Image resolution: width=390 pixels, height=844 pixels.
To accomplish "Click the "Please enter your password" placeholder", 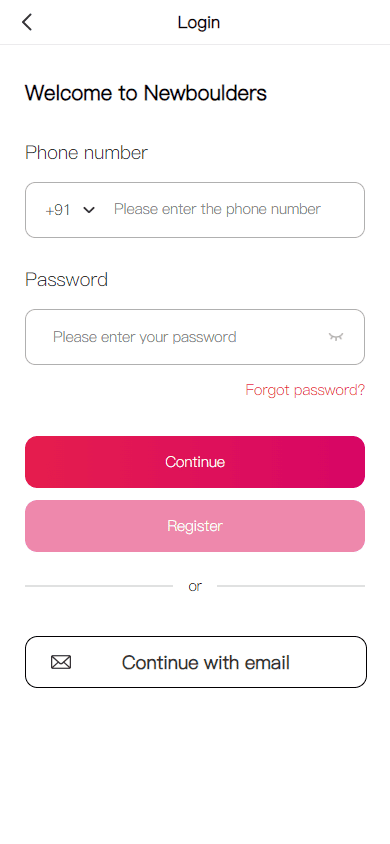I will click(x=145, y=337).
